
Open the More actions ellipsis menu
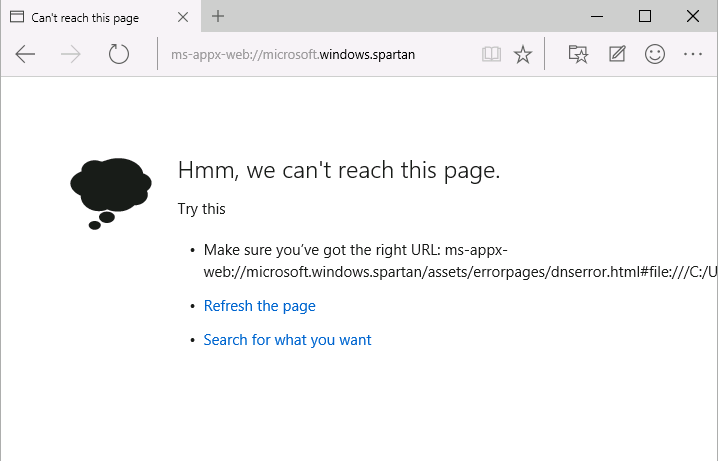click(692, 54)
